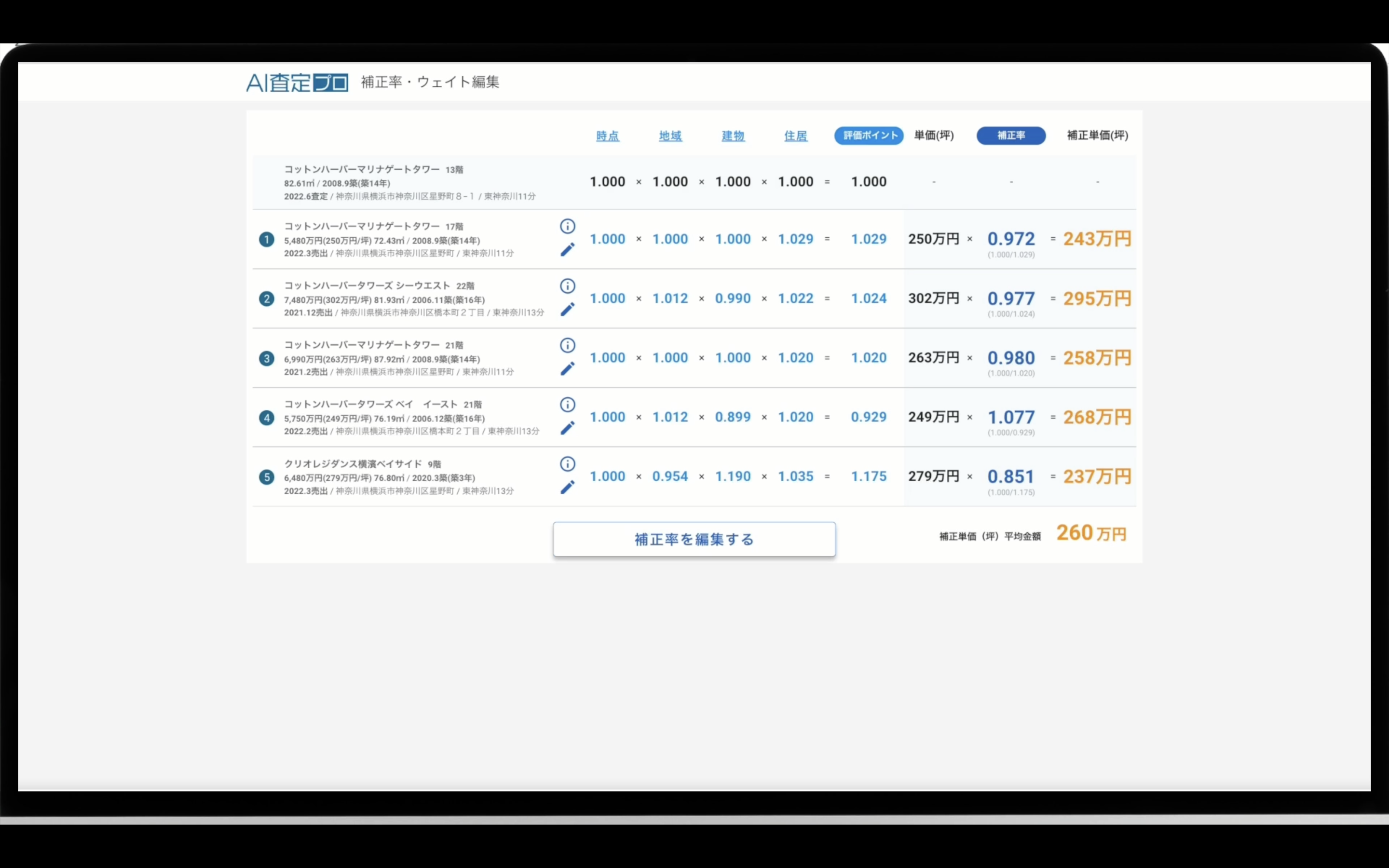The width and height of the screenshot is (1389, 868).
Task: Open info for property 1 コットンハーバーマリナゲートタワー 17階
Action: [567, 226]
